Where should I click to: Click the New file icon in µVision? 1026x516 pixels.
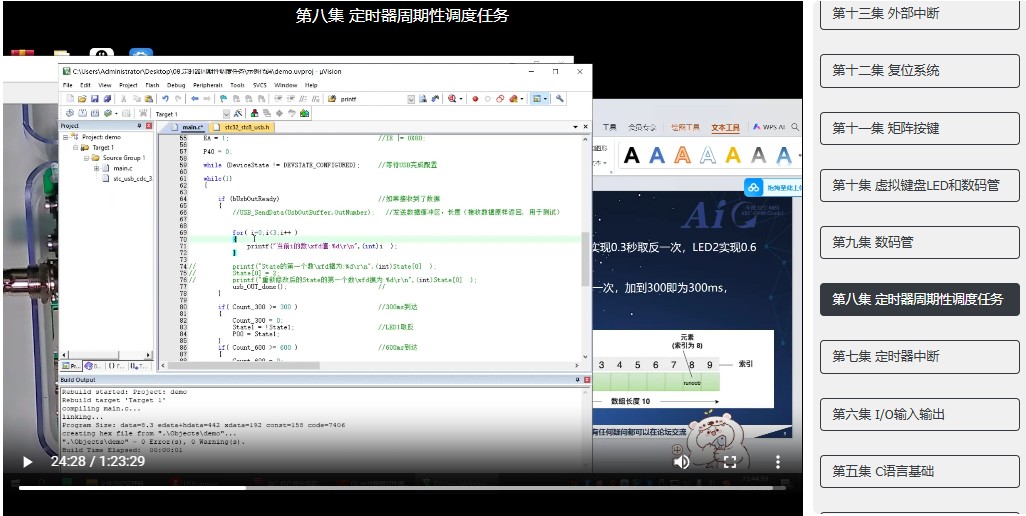click(70, 99)
